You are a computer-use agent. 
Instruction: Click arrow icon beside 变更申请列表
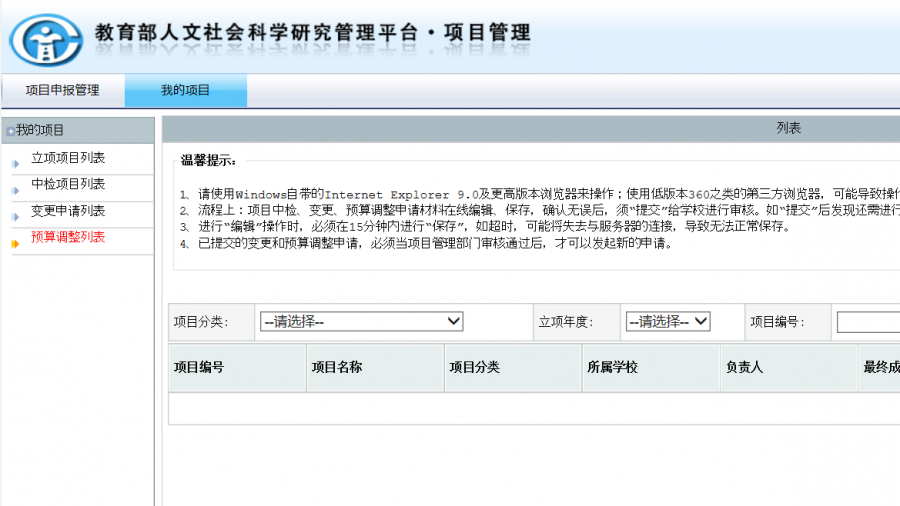click(x=15, y=217)
